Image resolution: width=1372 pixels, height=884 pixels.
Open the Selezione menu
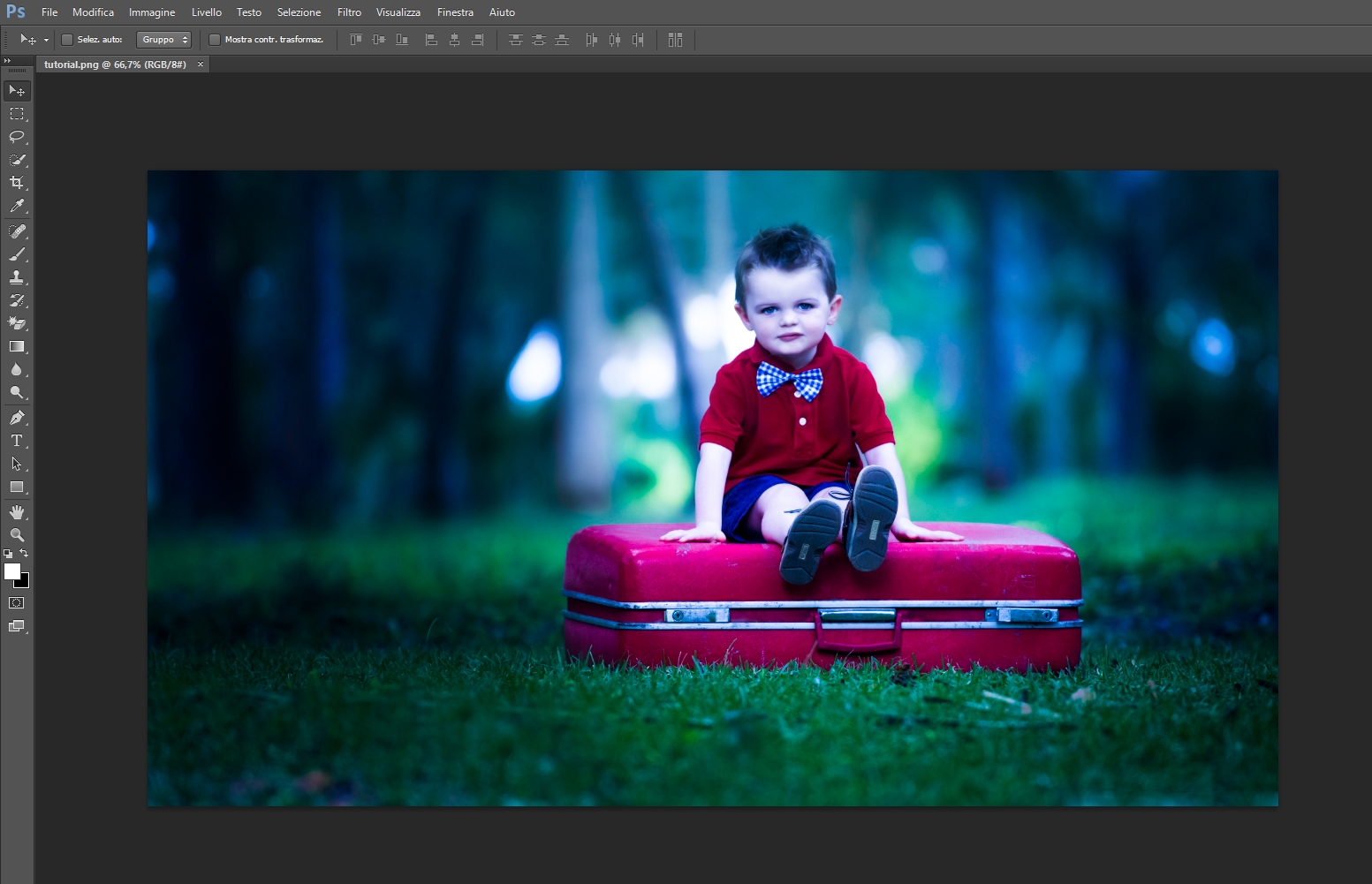[x=299, y=12]
